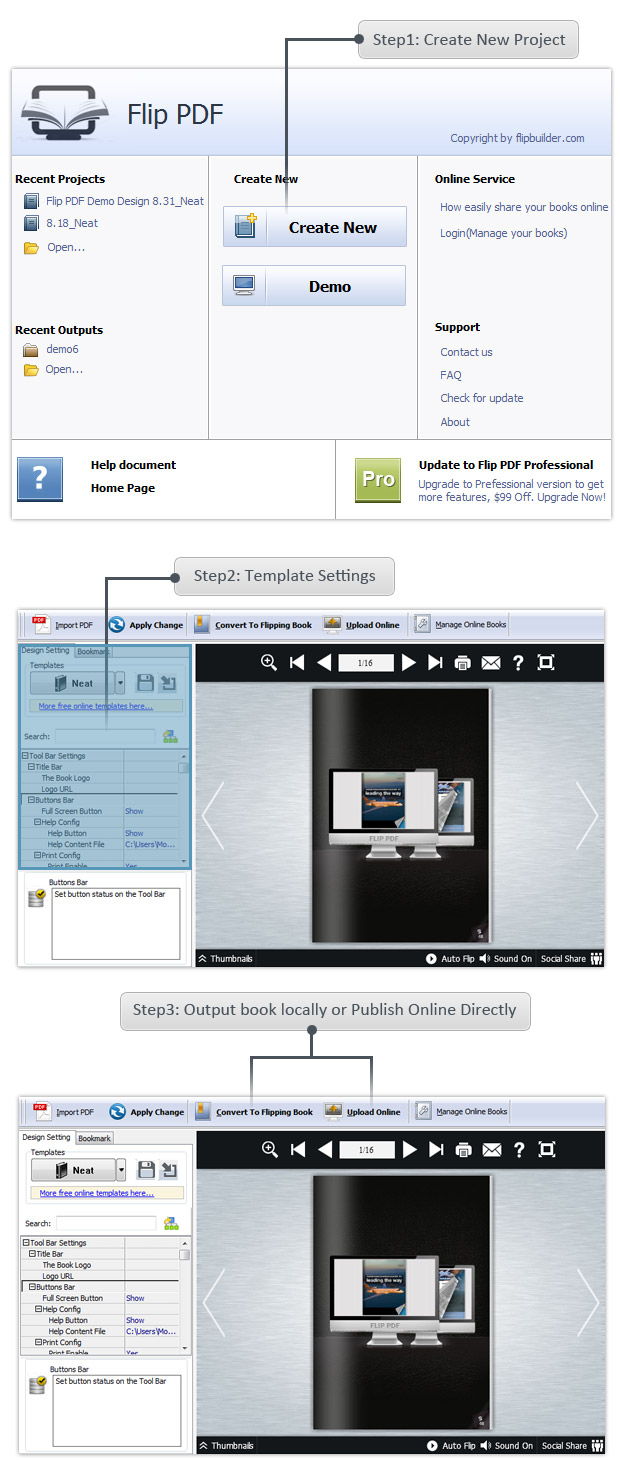Click Update to Flip PDF Professional text
620x1460 pixels.
click(x=506, y=465)
